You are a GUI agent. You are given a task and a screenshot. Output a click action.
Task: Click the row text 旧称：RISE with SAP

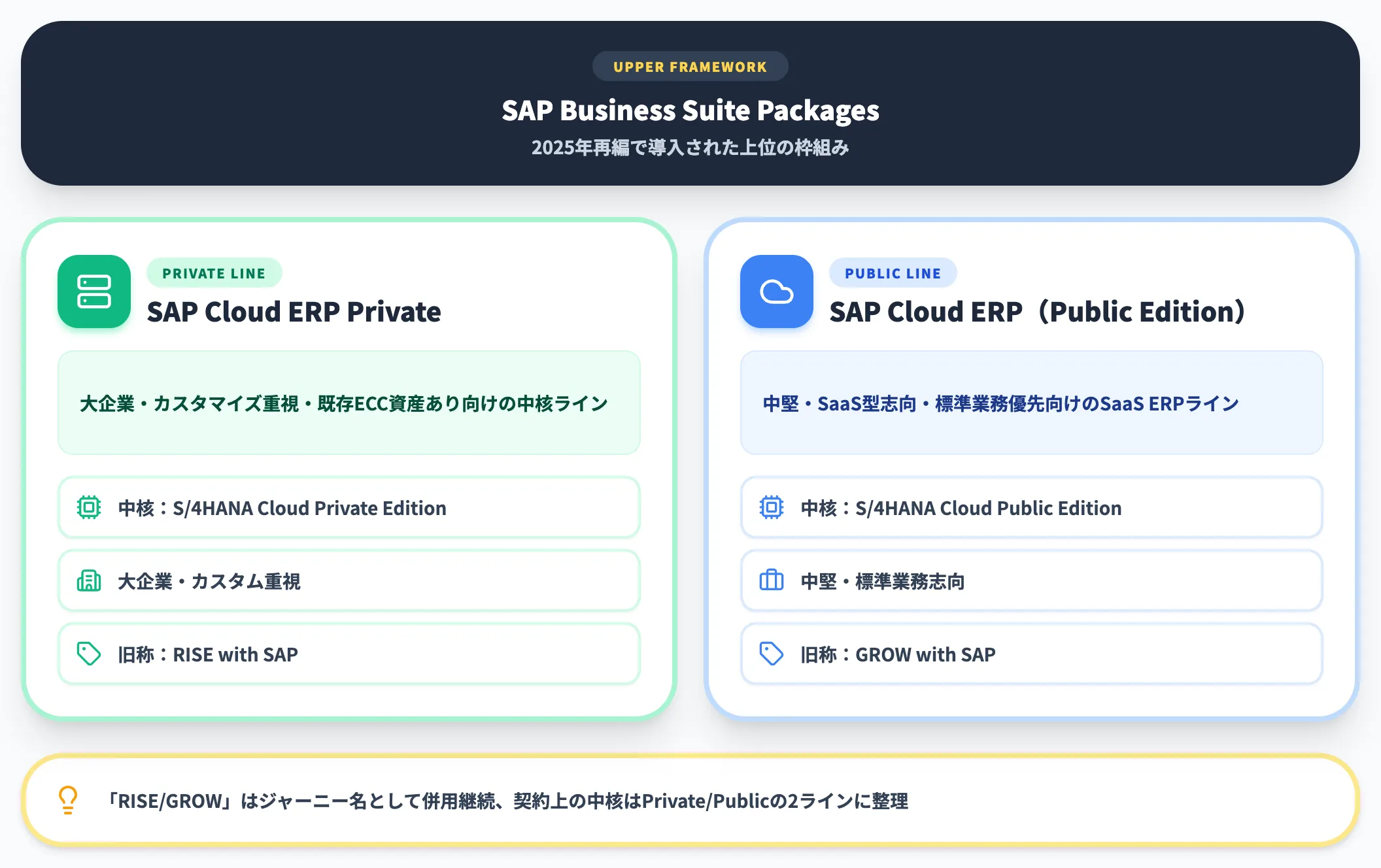tap(208, 654)
